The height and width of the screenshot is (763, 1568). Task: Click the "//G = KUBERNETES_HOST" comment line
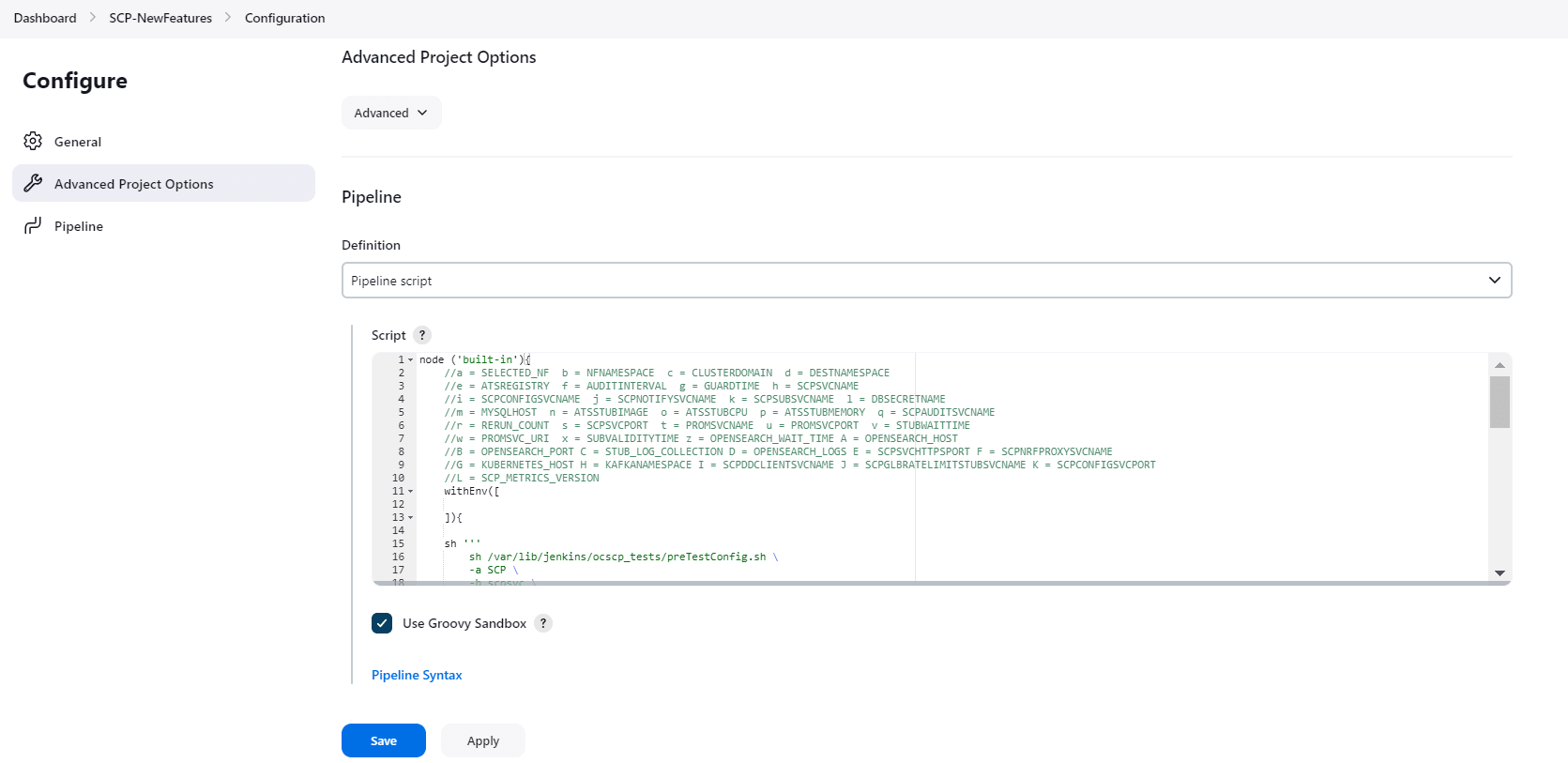point(800,465)
